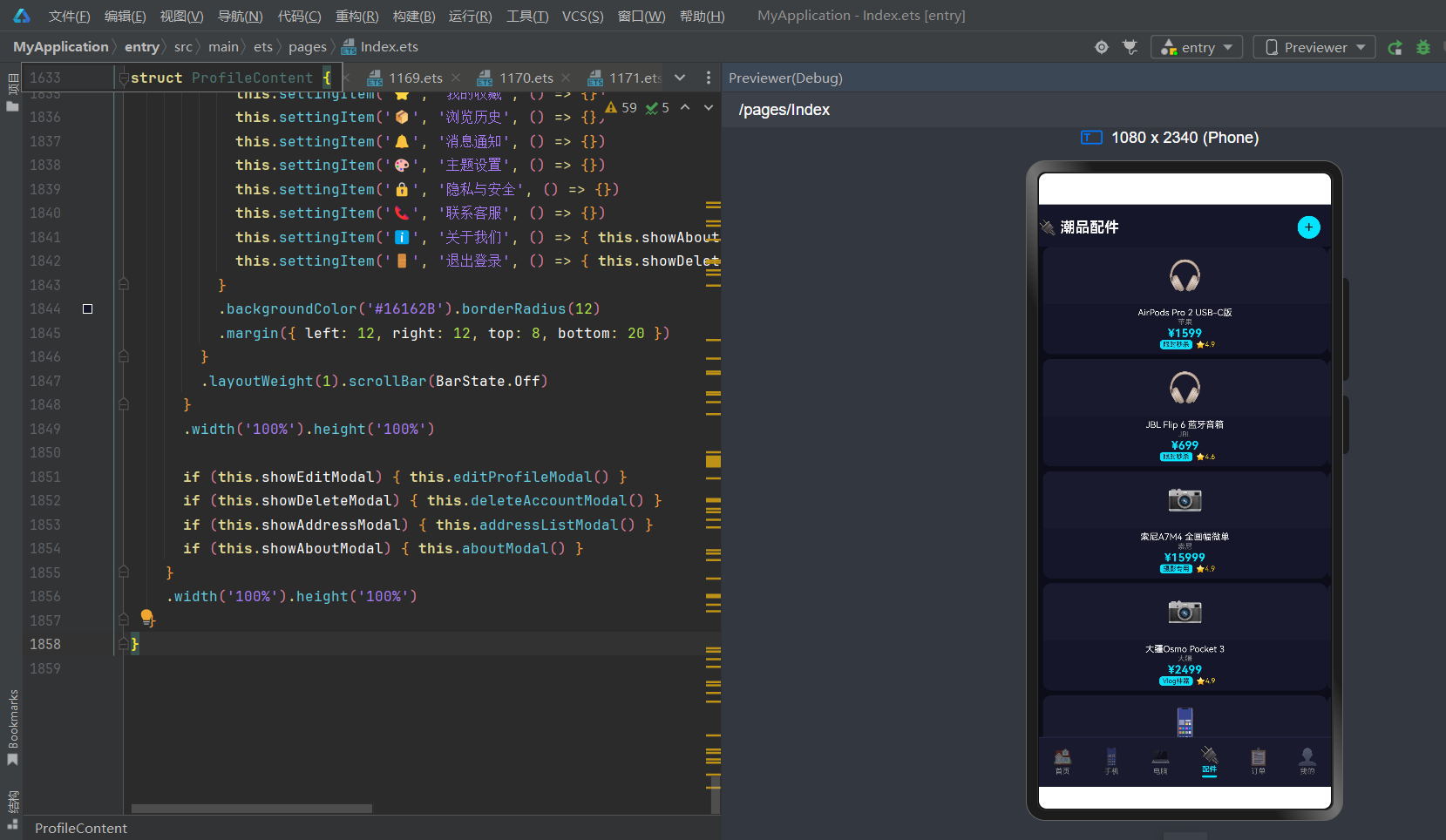Viewport: 1446px width, 840px height.
Task: Click the lightbulb intention icon in editor
Action: click(147, 618)
